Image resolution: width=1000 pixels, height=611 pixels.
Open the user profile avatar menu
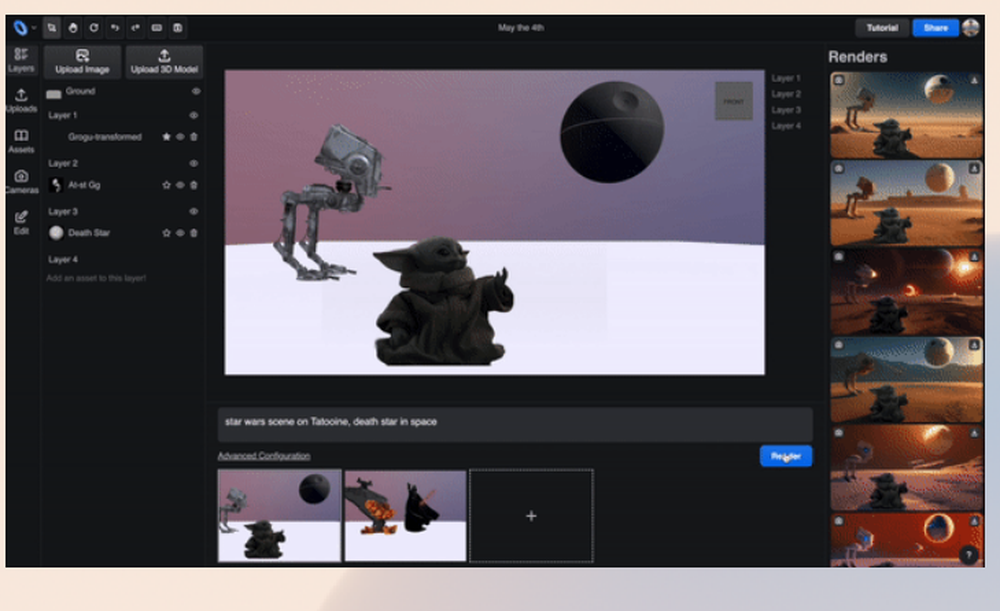[970, 28]
